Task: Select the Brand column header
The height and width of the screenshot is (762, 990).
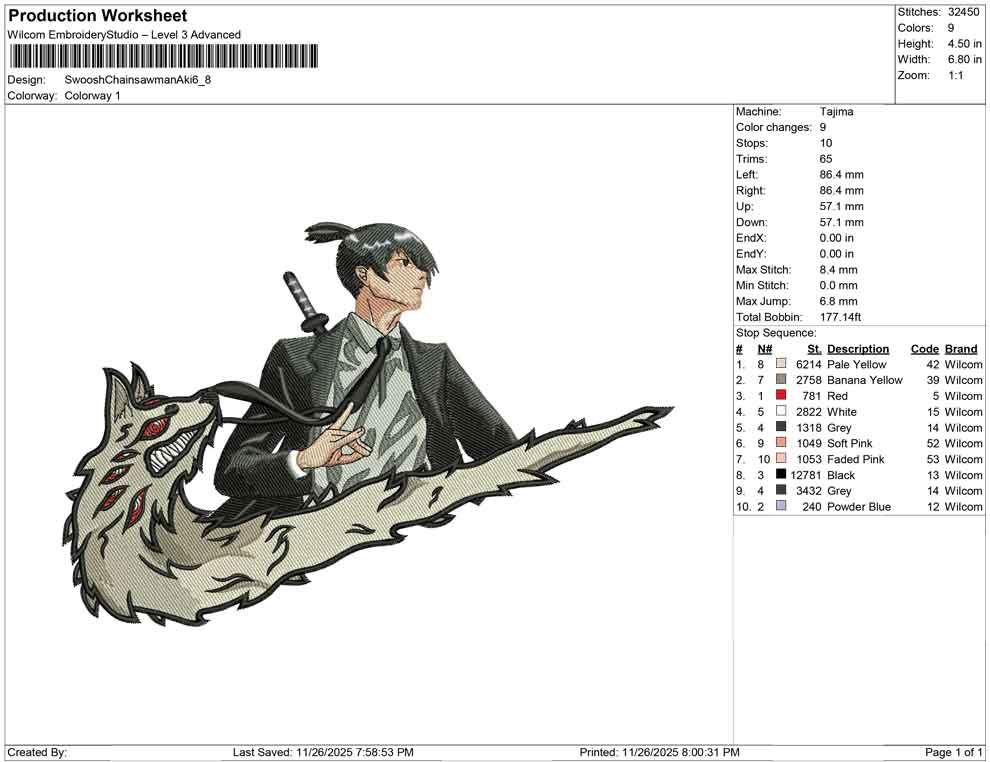Action: click(961, 348)
